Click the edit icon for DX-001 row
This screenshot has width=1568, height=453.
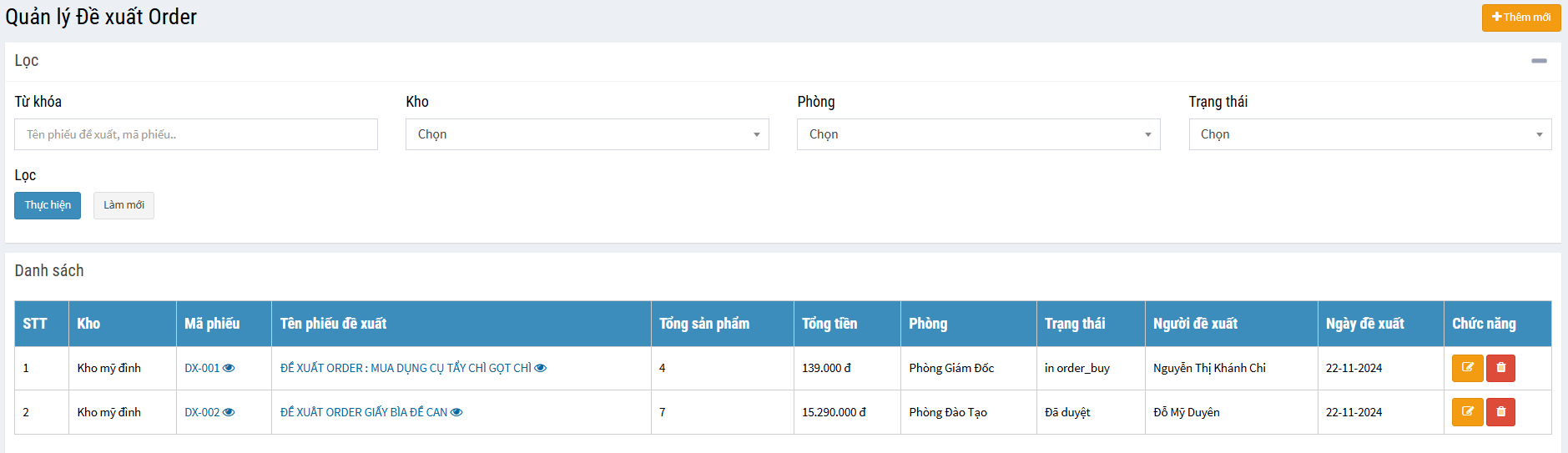click(1467, 368)
